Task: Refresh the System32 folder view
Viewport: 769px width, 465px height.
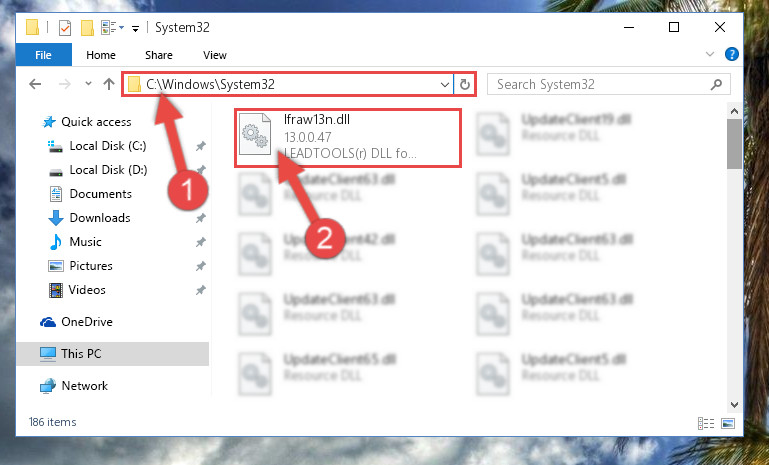Action: 464,85
